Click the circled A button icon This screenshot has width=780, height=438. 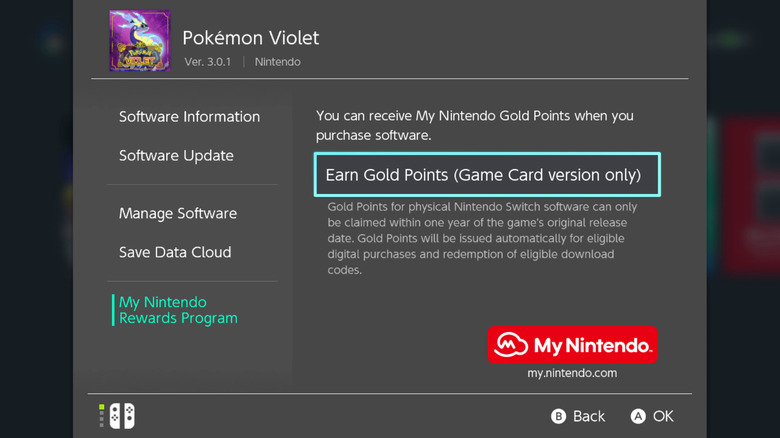[638, 416]
